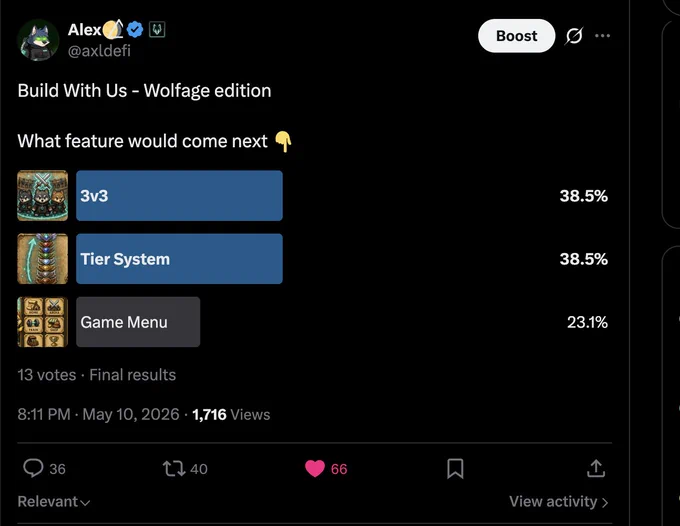
Task: Open Alex's wolf profile avatar
Action: pyautogui.click(x=38, y=40)
